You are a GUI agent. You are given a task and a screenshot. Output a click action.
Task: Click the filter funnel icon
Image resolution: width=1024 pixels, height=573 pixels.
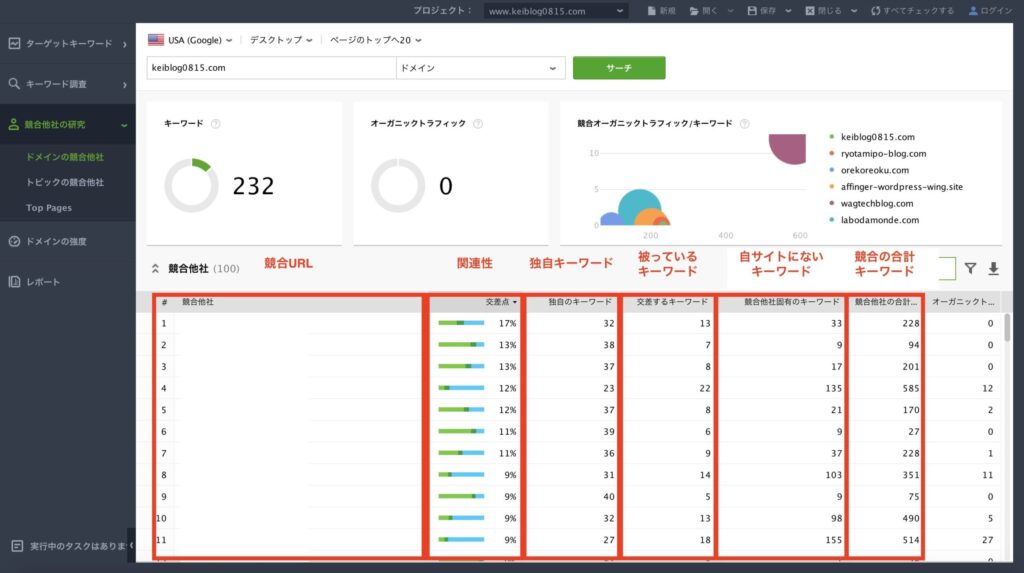tap(970, 269)
